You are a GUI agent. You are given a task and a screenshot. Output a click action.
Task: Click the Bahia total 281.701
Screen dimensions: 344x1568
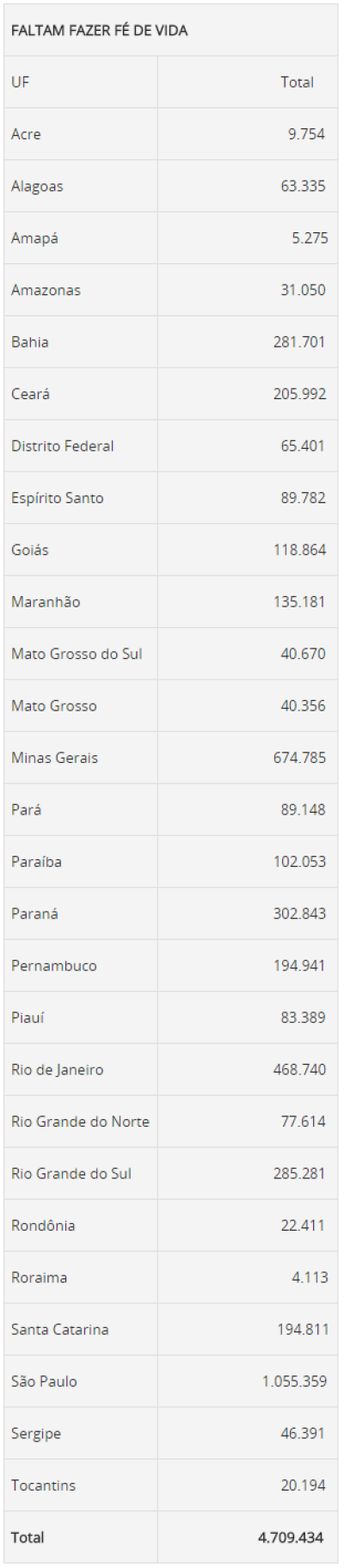click(299, 341)
